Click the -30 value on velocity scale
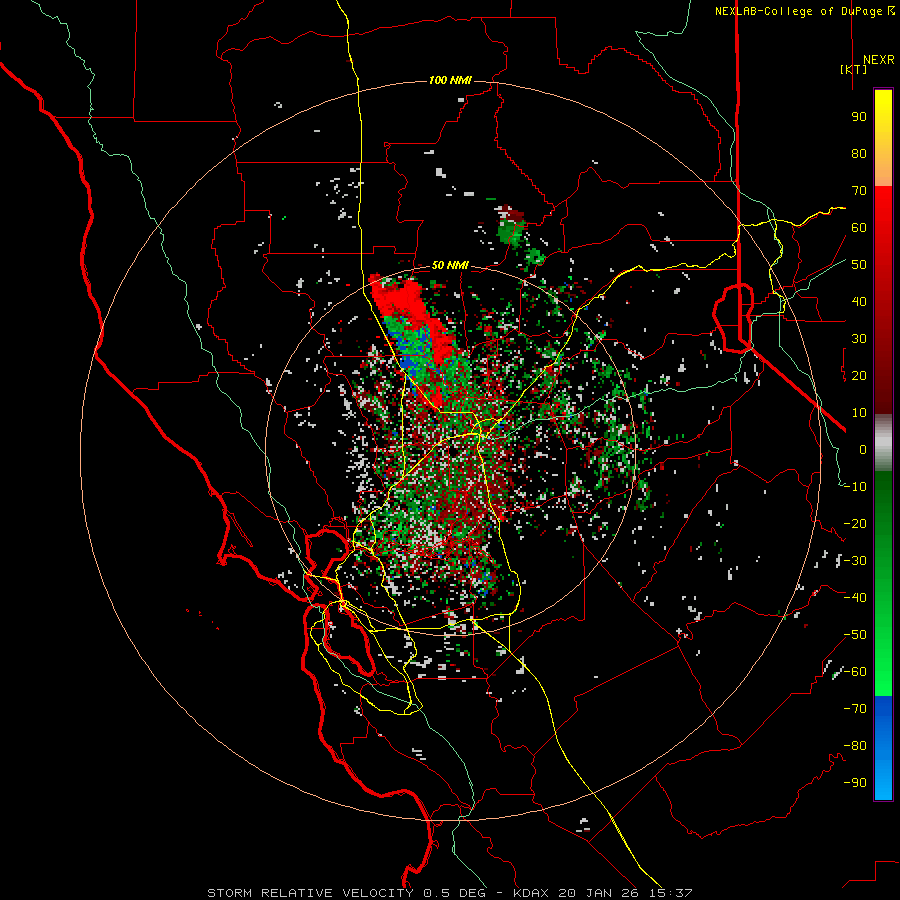 coord(855,561)
